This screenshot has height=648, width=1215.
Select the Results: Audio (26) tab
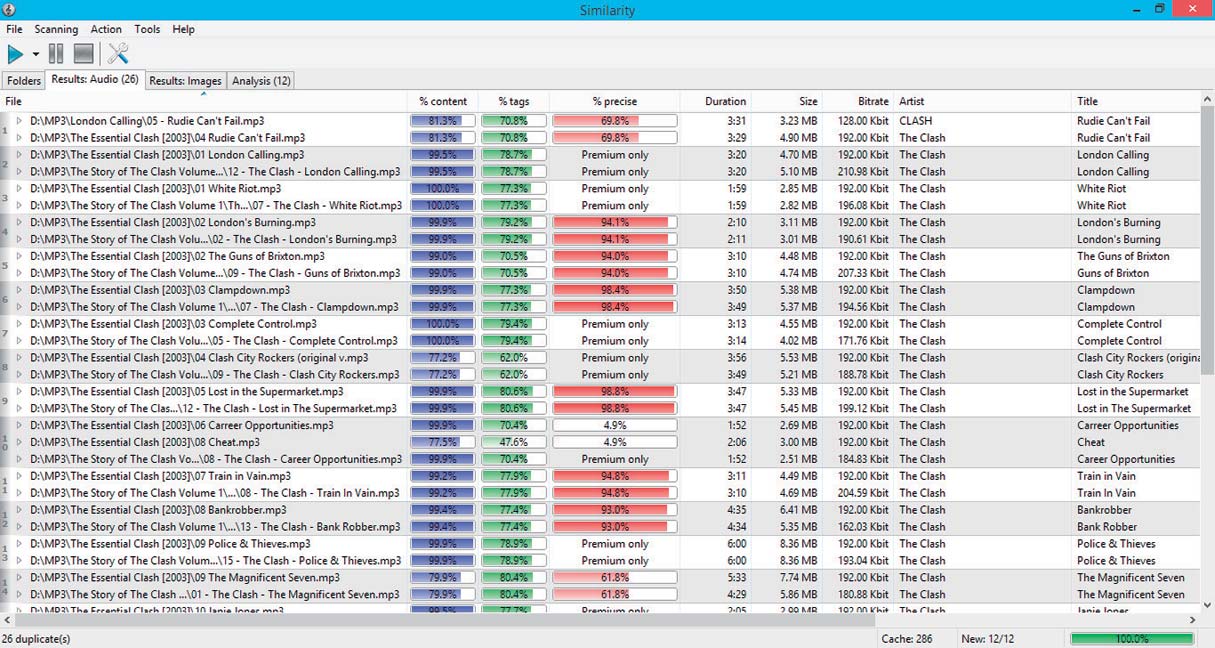[x=95, y=79]
